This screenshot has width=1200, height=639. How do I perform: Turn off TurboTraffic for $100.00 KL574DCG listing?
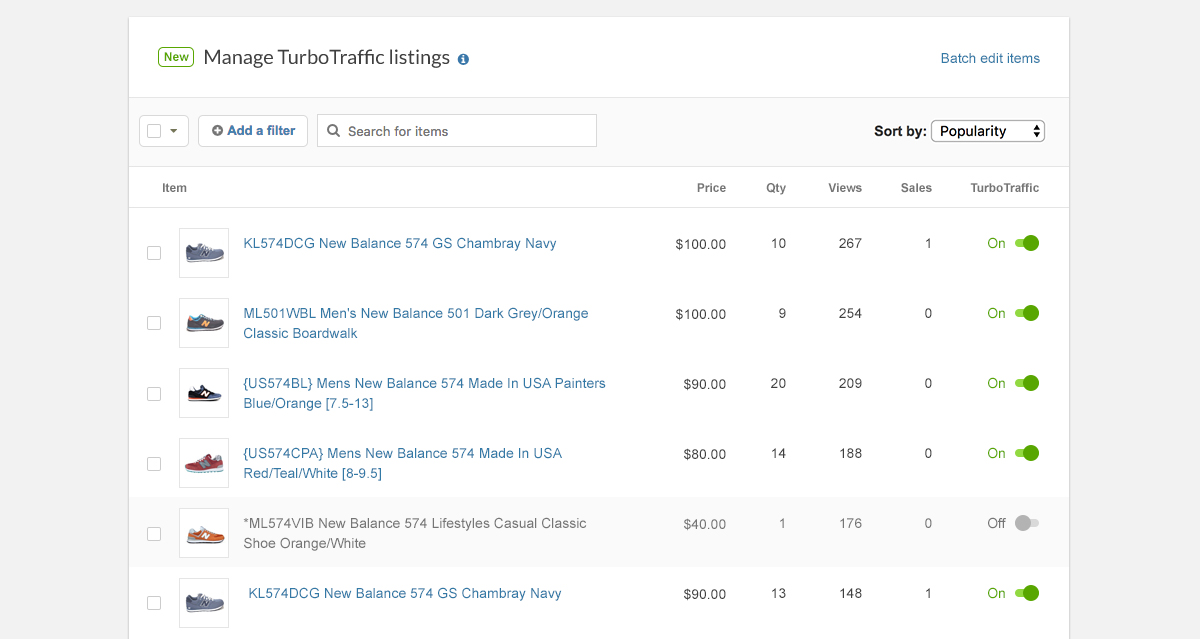click(1027, 243)
